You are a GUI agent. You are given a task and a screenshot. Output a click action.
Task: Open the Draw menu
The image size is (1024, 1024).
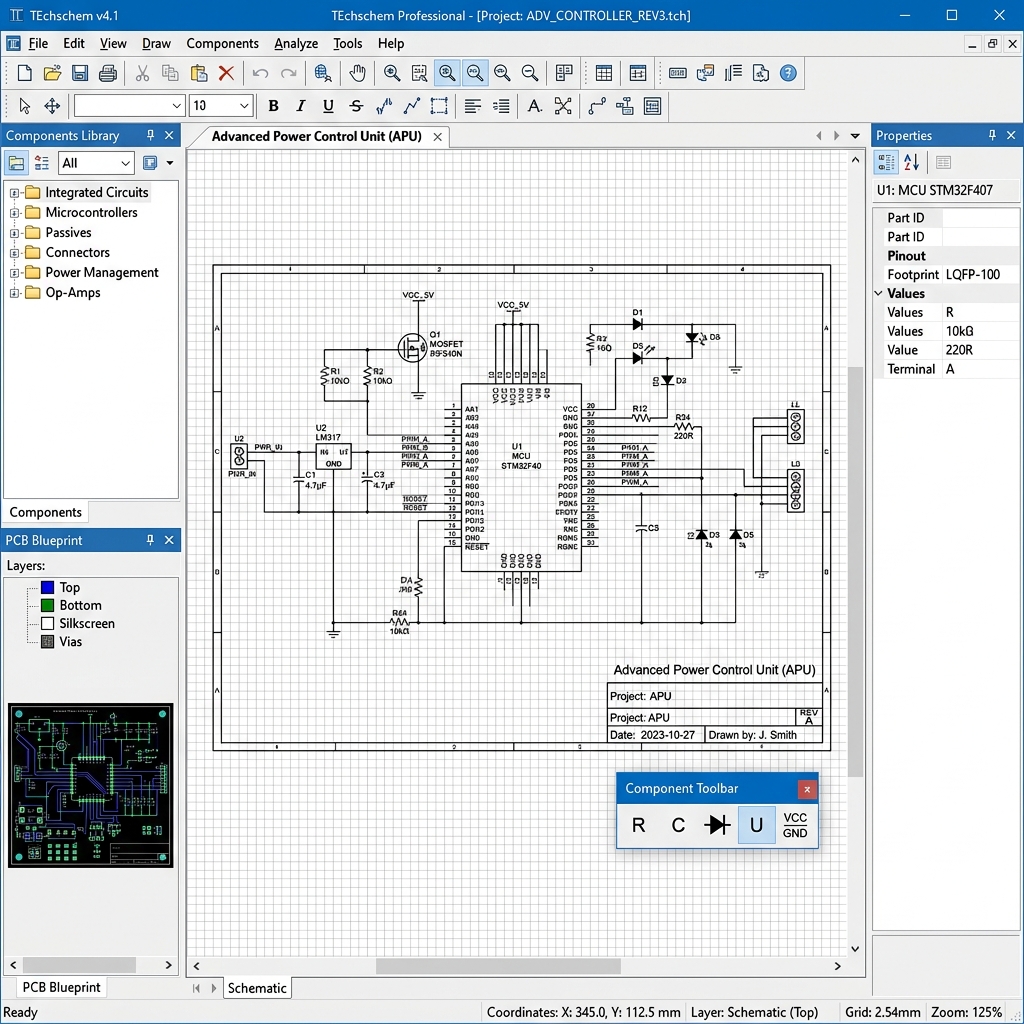point(156,44)
